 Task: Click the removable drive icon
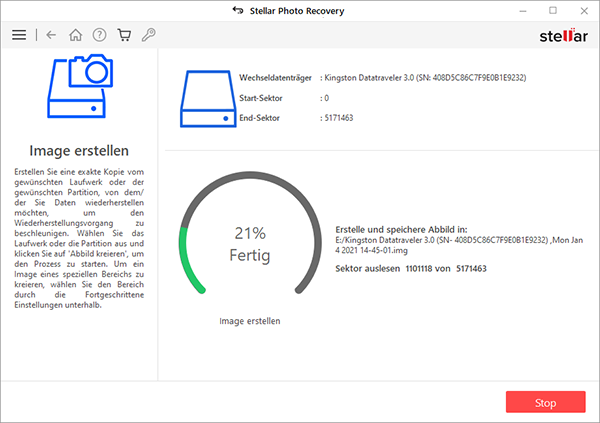point(208,99)
